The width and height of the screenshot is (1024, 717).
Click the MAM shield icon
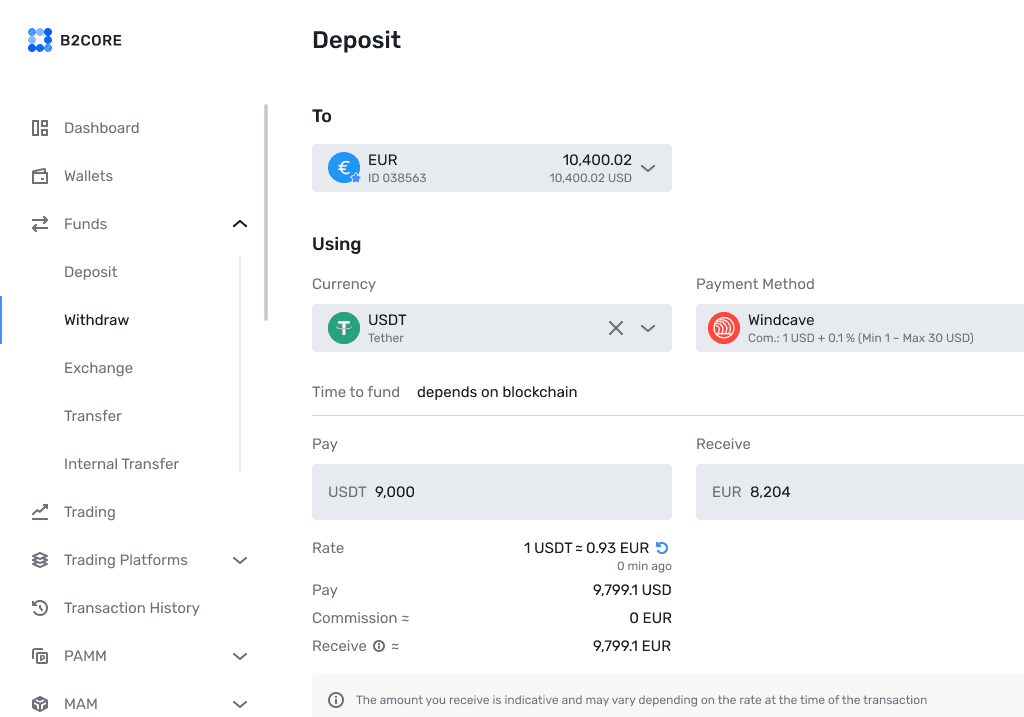(x=39, y=703)
